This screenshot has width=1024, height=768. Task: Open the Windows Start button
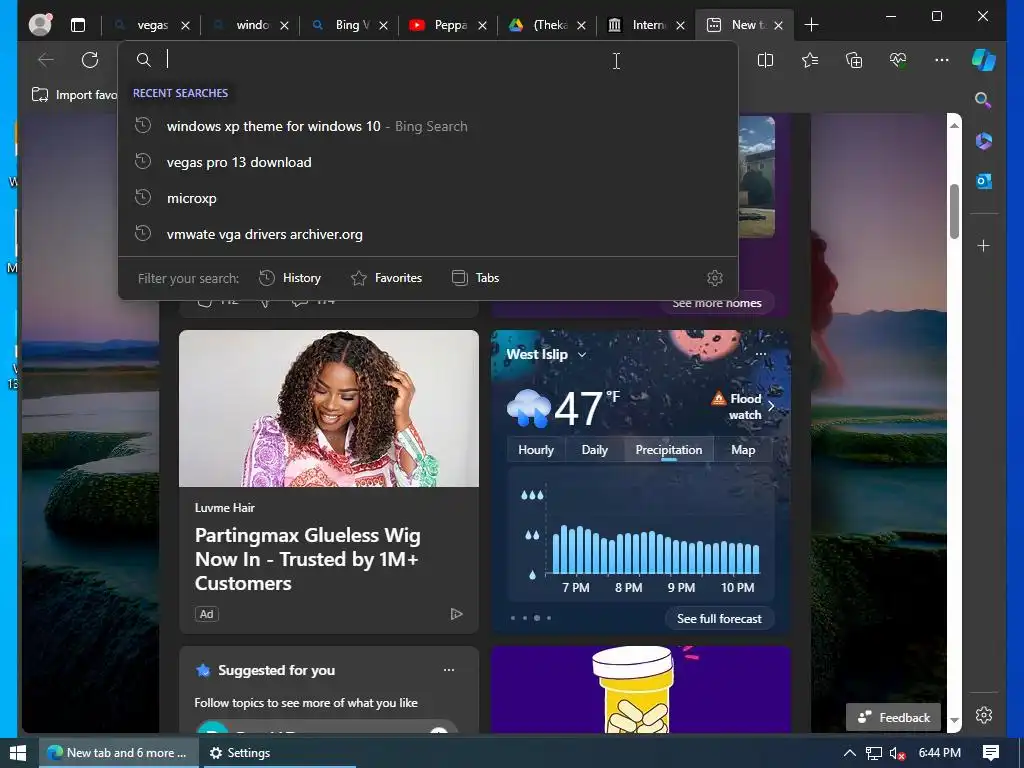coord(18,753)
